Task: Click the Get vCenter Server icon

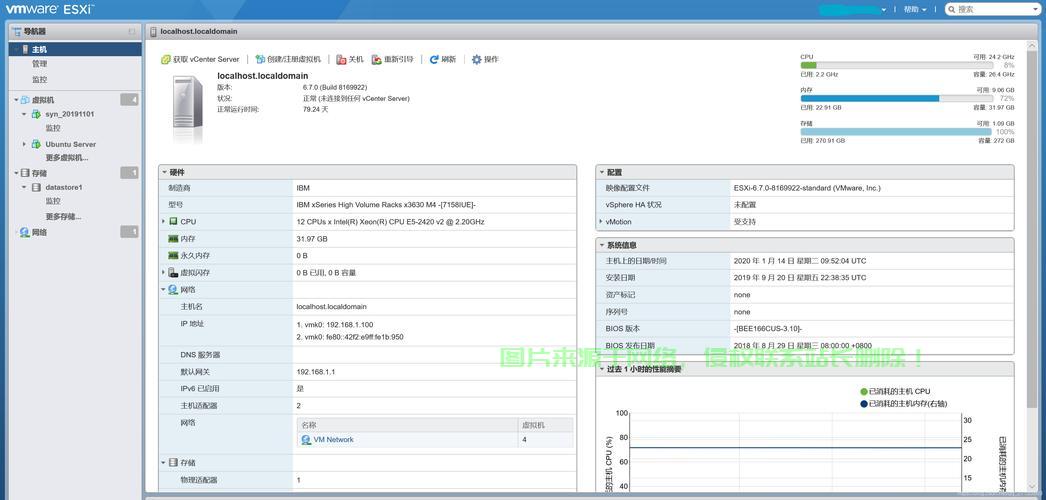Action: pyautogui.click(x=166, y=59)
